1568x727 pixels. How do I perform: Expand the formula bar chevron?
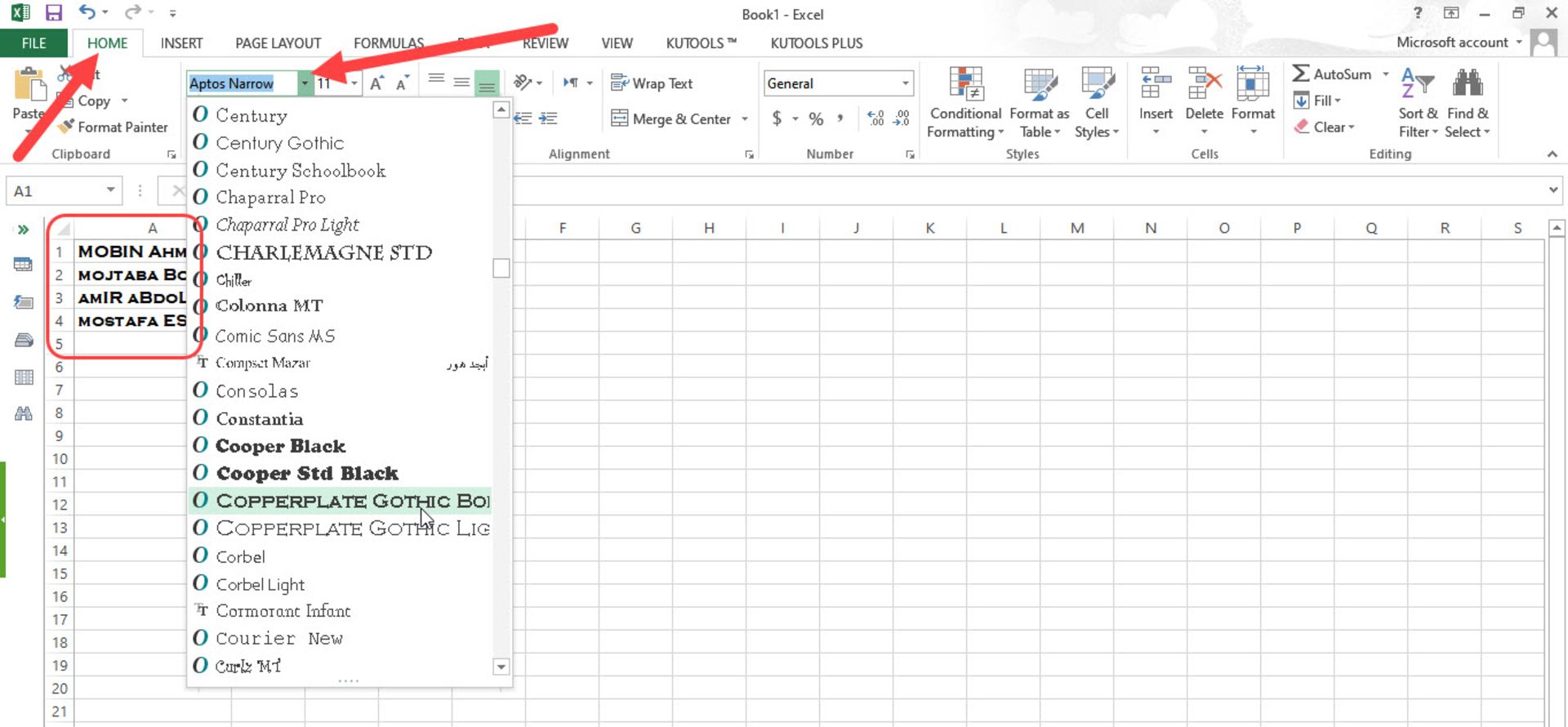point(1552,190)
